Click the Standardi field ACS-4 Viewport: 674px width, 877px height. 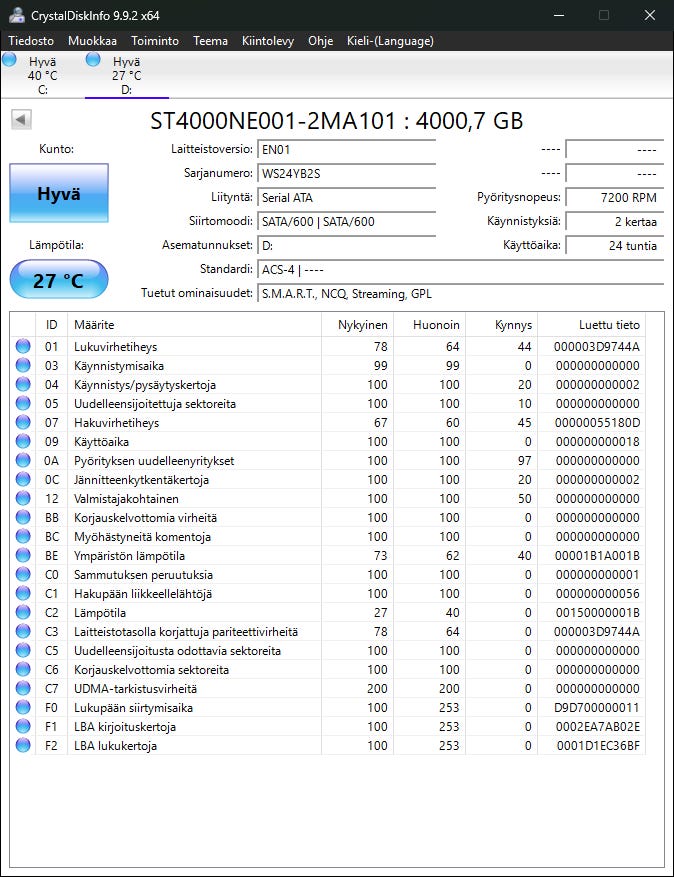(x=460, y=270)
